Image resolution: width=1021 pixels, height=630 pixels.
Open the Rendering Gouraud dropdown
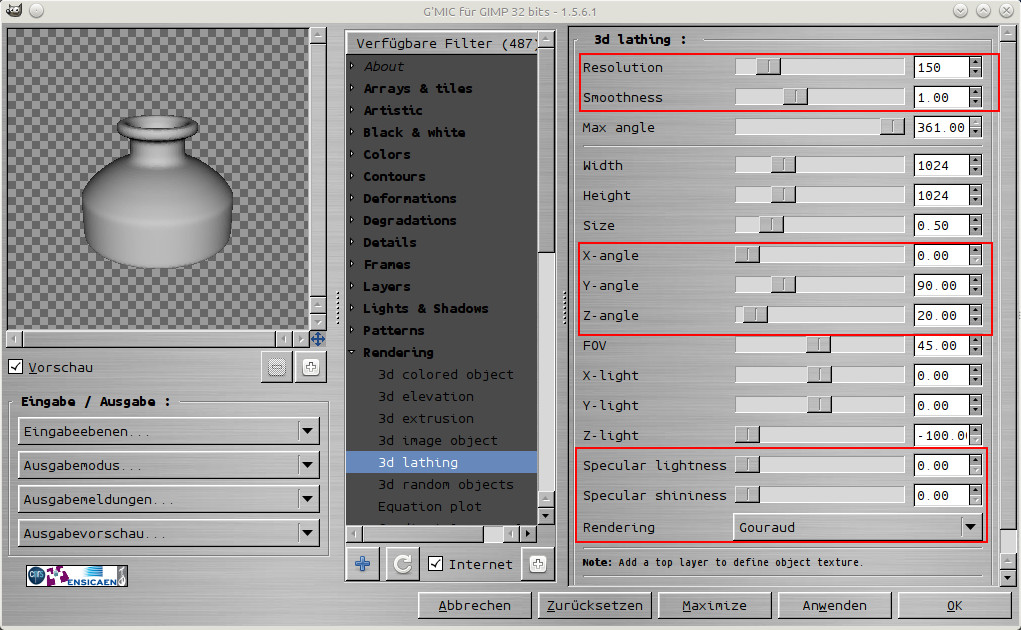tap(858, 526)
